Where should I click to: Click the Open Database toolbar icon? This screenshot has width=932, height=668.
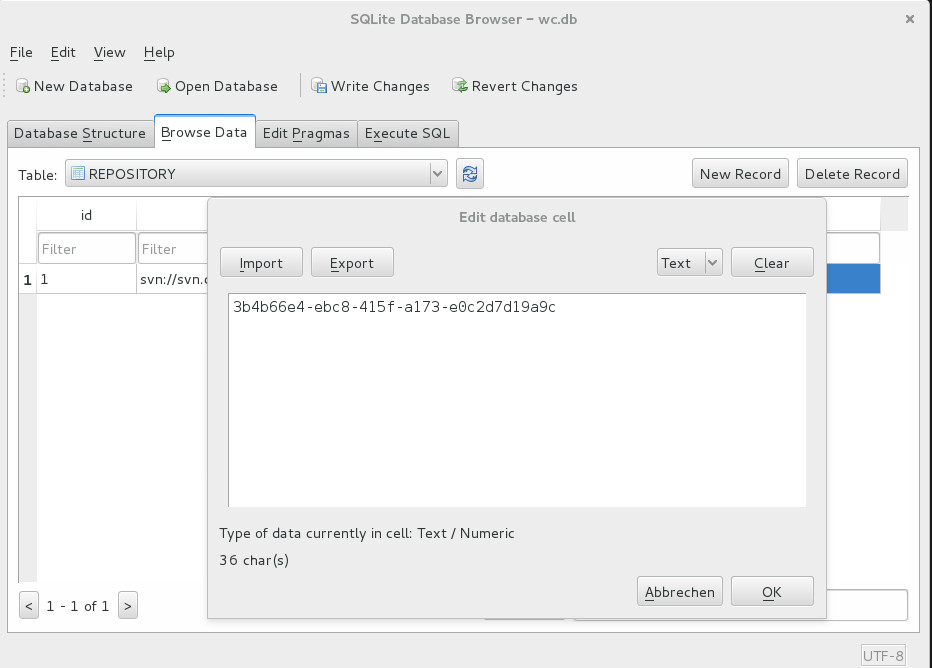click(164, 87)
